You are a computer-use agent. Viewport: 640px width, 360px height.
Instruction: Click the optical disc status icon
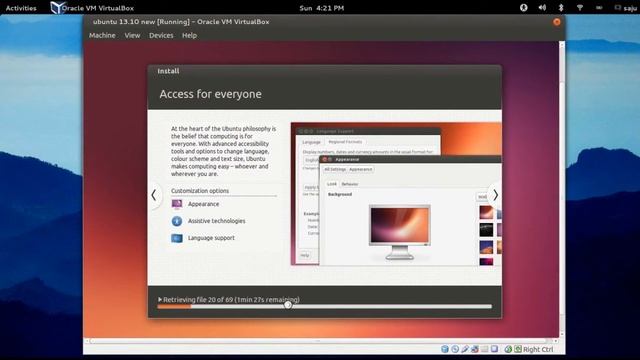(x=455, y=349)
